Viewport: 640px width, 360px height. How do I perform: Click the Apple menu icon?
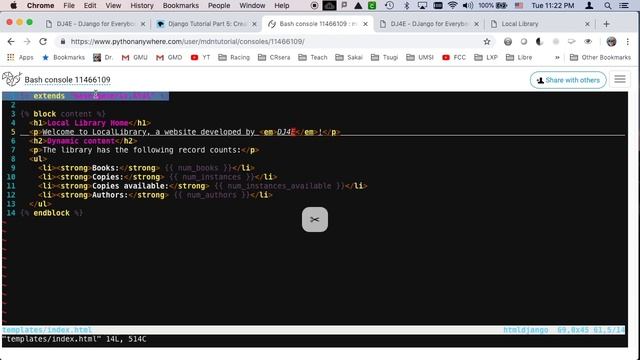pos(13,6)
